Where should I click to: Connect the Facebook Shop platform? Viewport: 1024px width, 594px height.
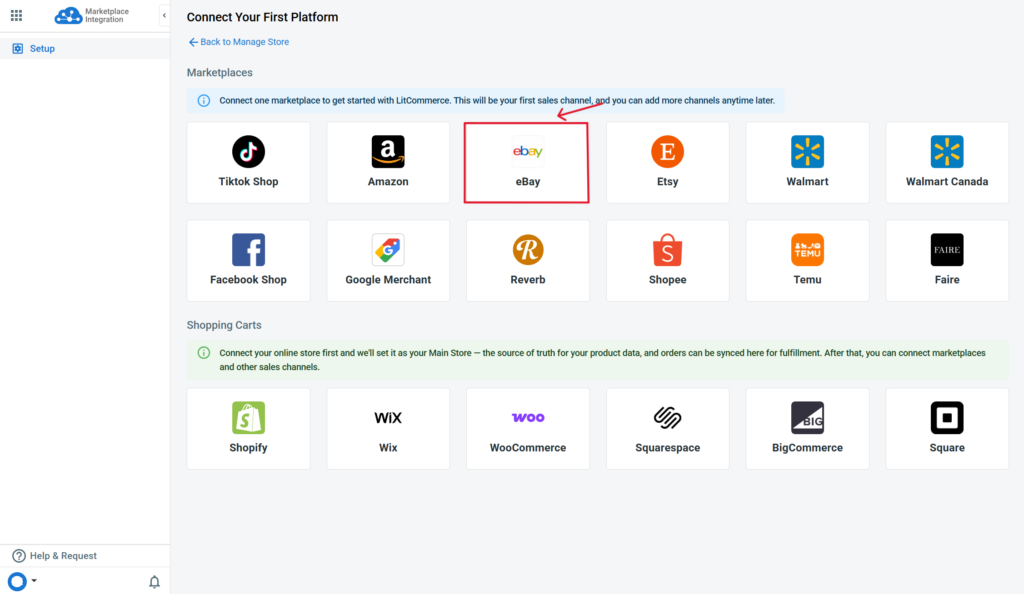(248, 260)
